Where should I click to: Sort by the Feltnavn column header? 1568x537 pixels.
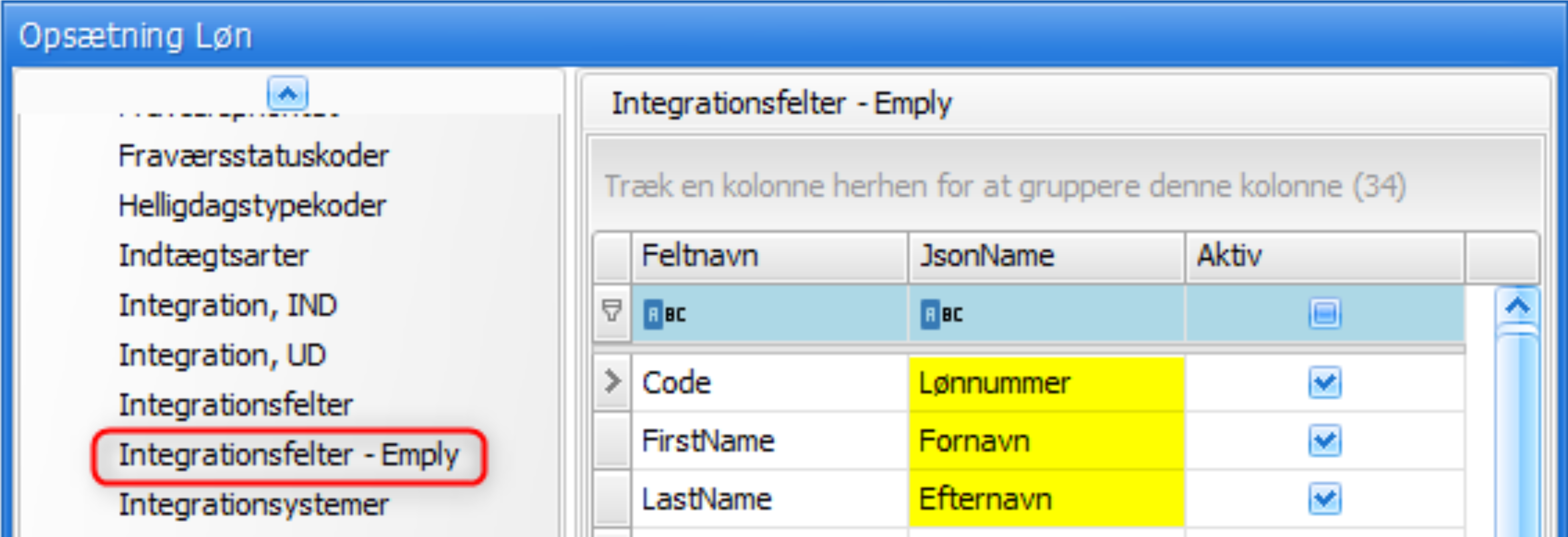pos(769,256)
